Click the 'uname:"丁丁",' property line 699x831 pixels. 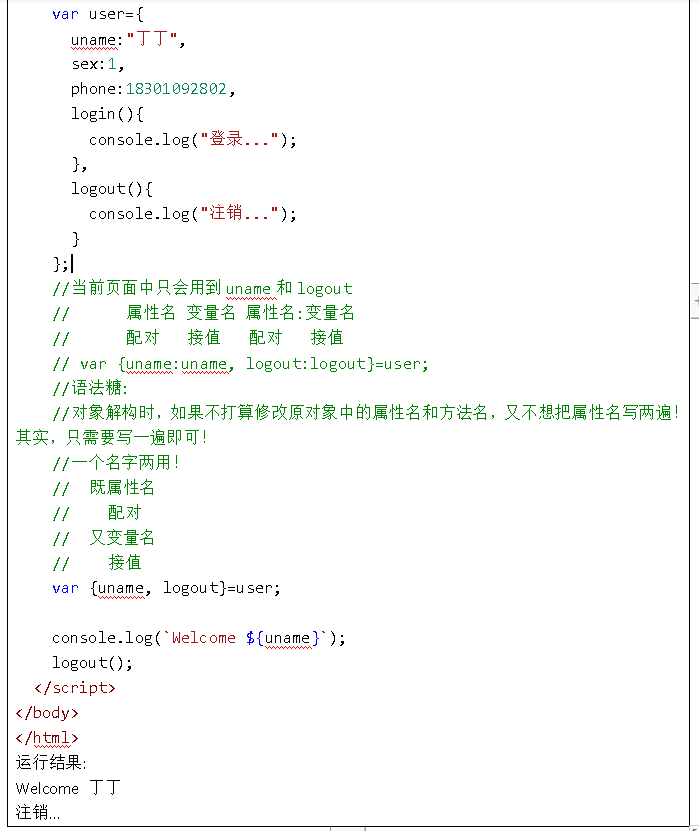click(x=128, y=39)
